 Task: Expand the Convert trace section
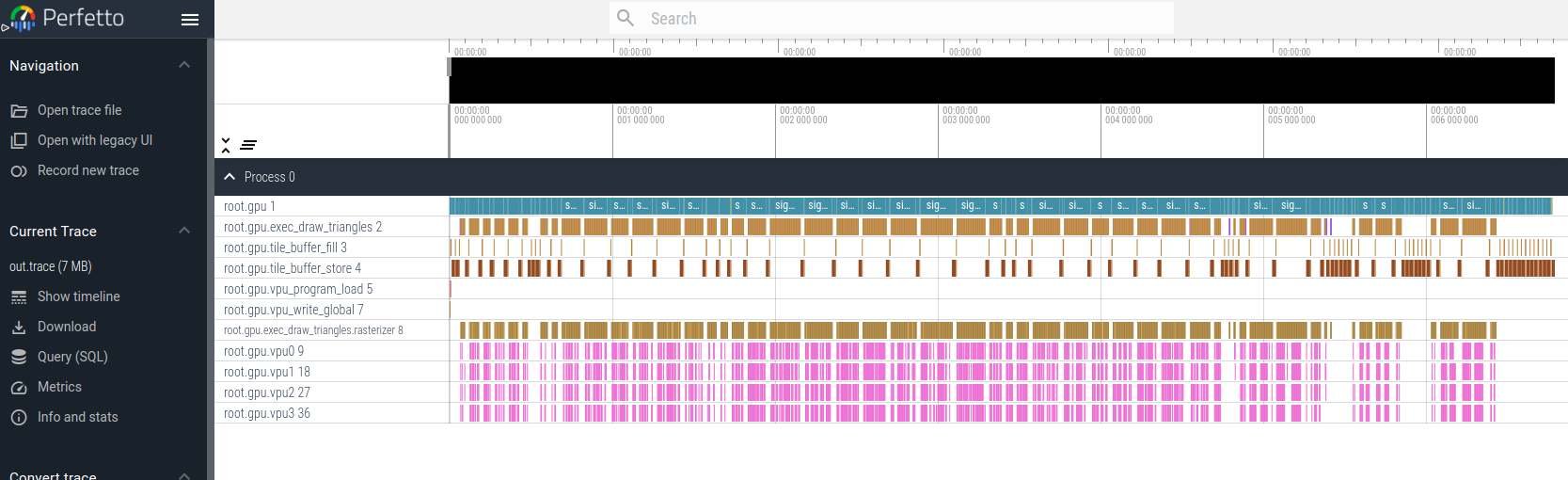[x=184, y=475]
